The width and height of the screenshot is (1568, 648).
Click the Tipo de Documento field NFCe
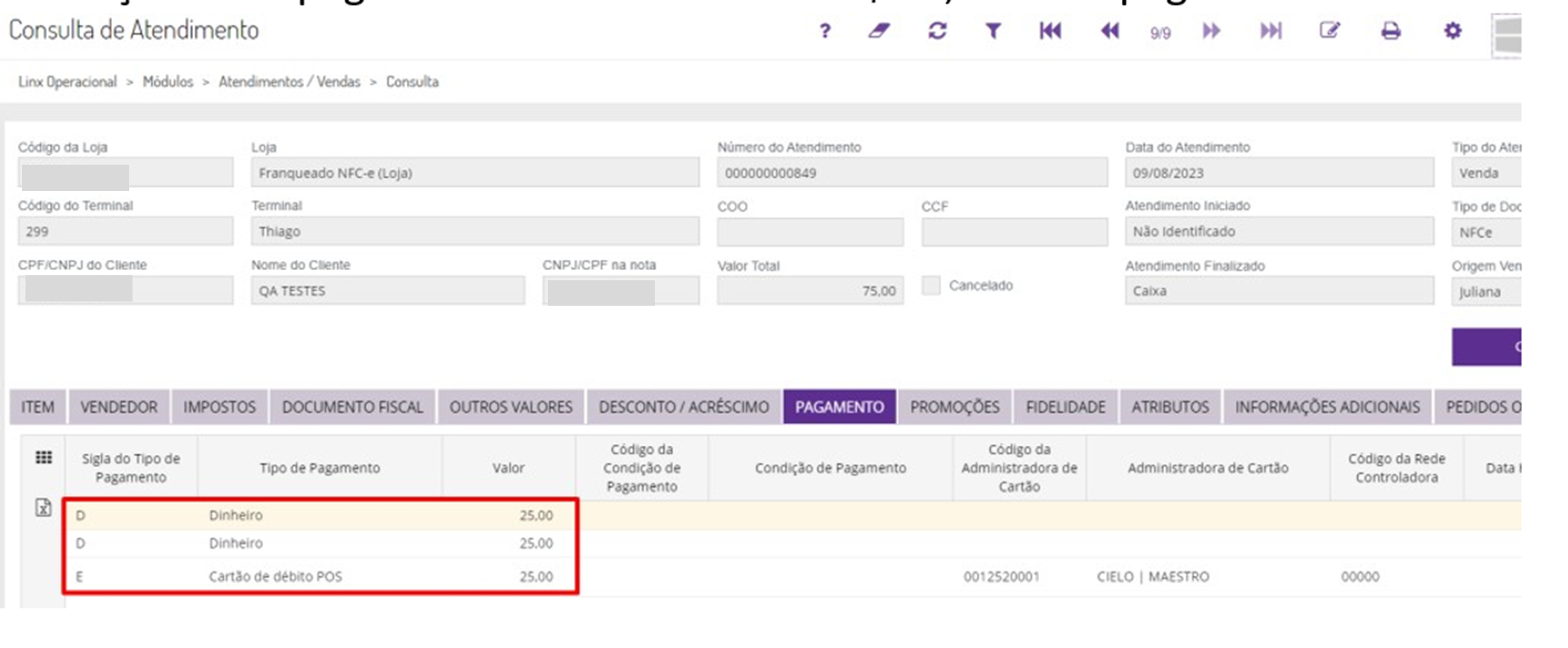1486,232
